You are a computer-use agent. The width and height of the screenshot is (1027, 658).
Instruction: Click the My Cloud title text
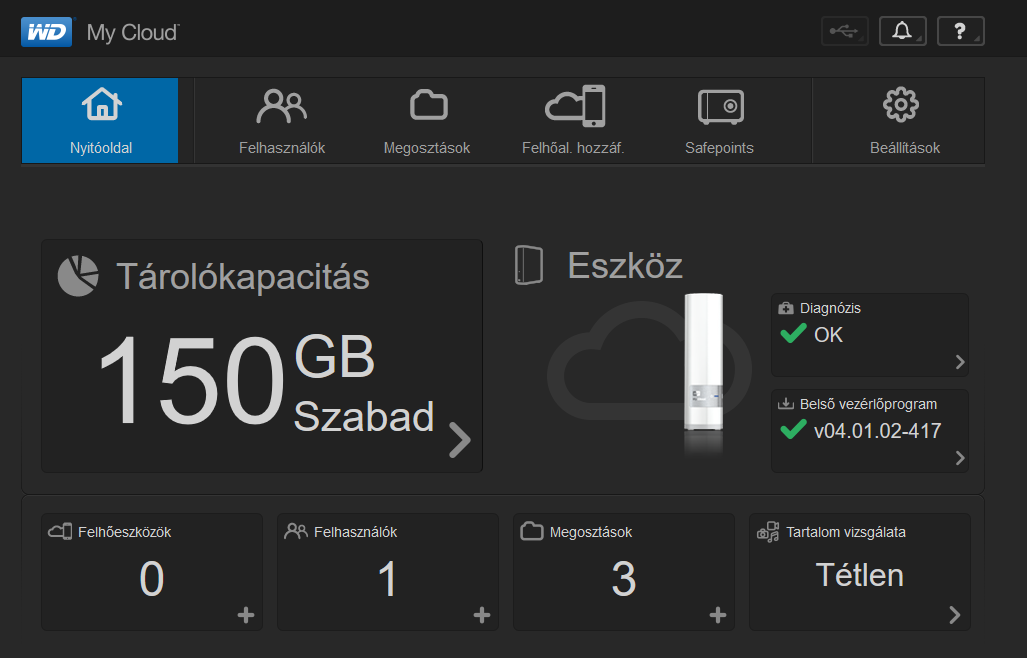(x=133, y=32)
